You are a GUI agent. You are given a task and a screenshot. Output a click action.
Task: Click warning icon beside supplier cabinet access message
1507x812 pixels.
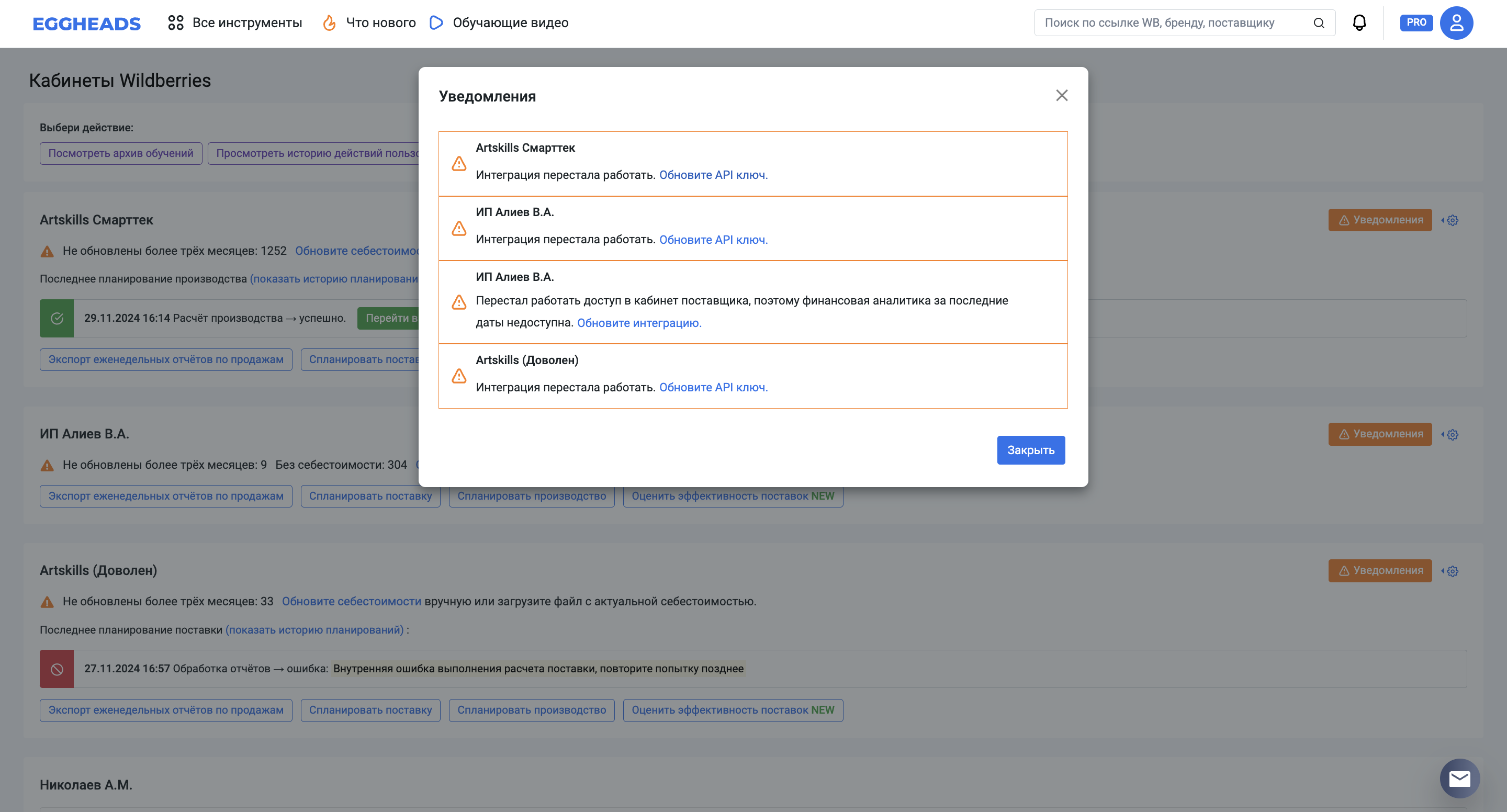coord(459,302)
